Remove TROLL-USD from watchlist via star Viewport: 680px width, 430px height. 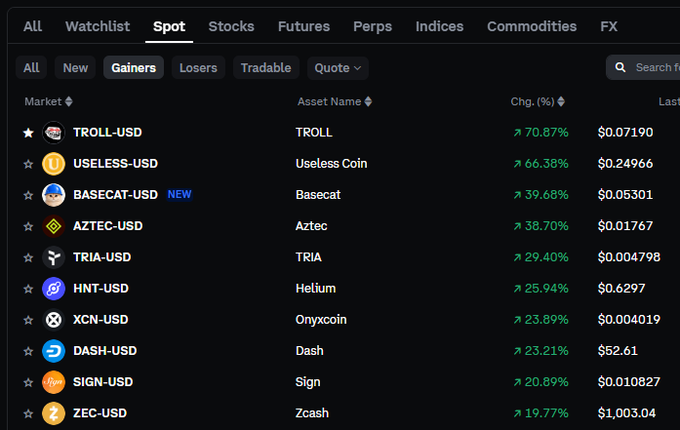[28, 133]
